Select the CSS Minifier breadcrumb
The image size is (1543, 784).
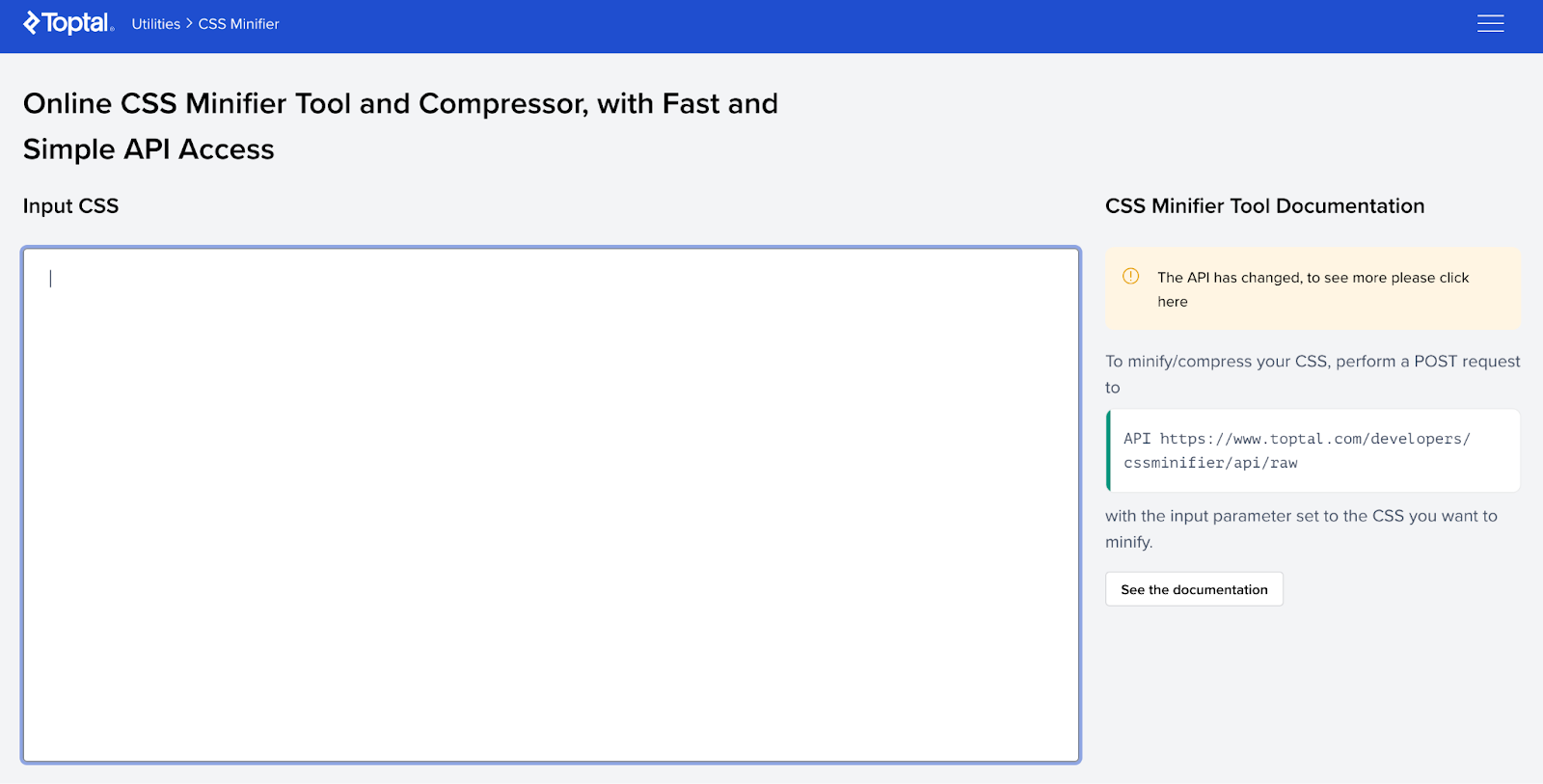point(238,23)
